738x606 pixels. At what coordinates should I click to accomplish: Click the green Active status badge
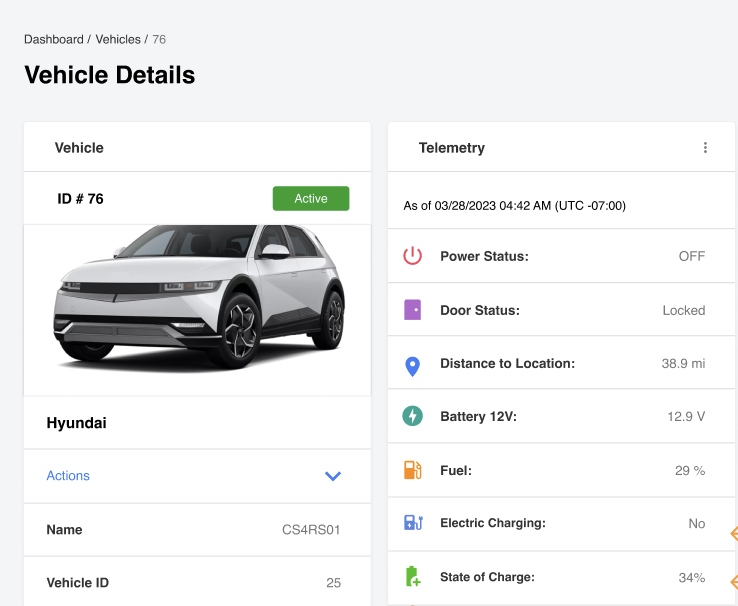(311, 199)
